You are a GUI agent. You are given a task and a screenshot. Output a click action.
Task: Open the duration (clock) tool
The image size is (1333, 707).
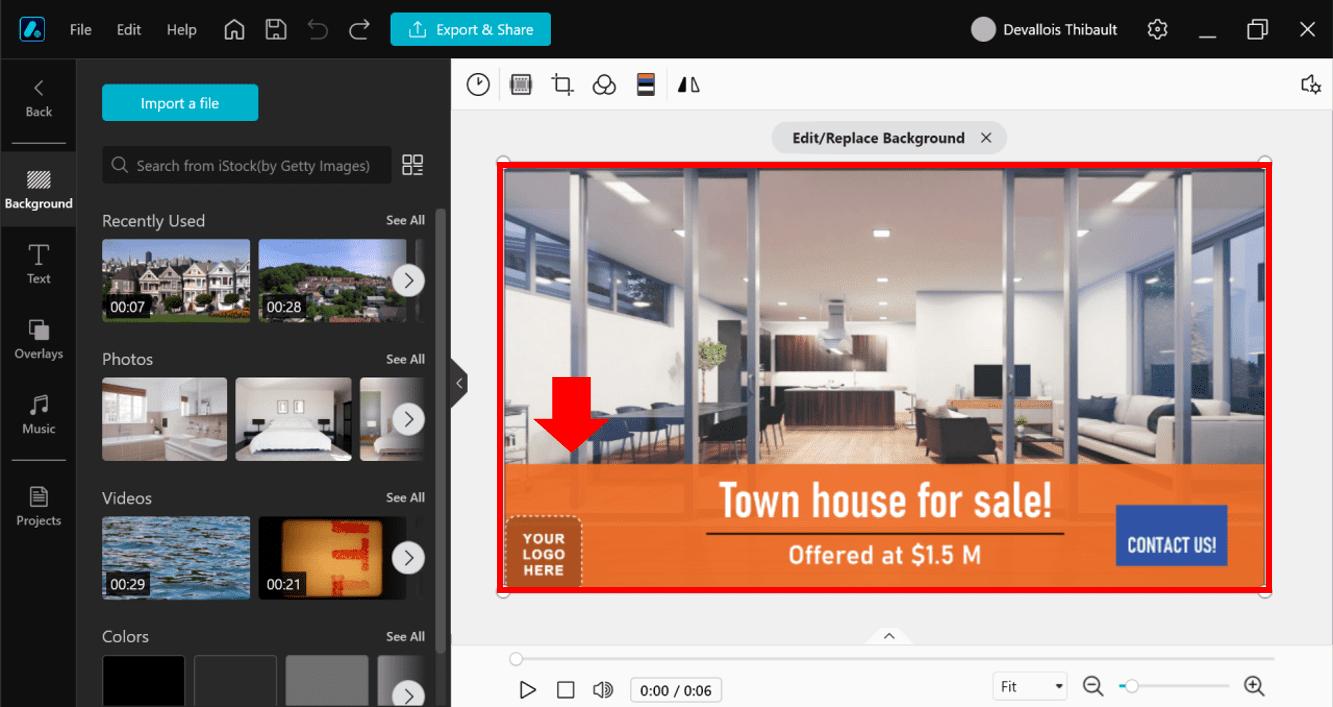pos(478,84)
